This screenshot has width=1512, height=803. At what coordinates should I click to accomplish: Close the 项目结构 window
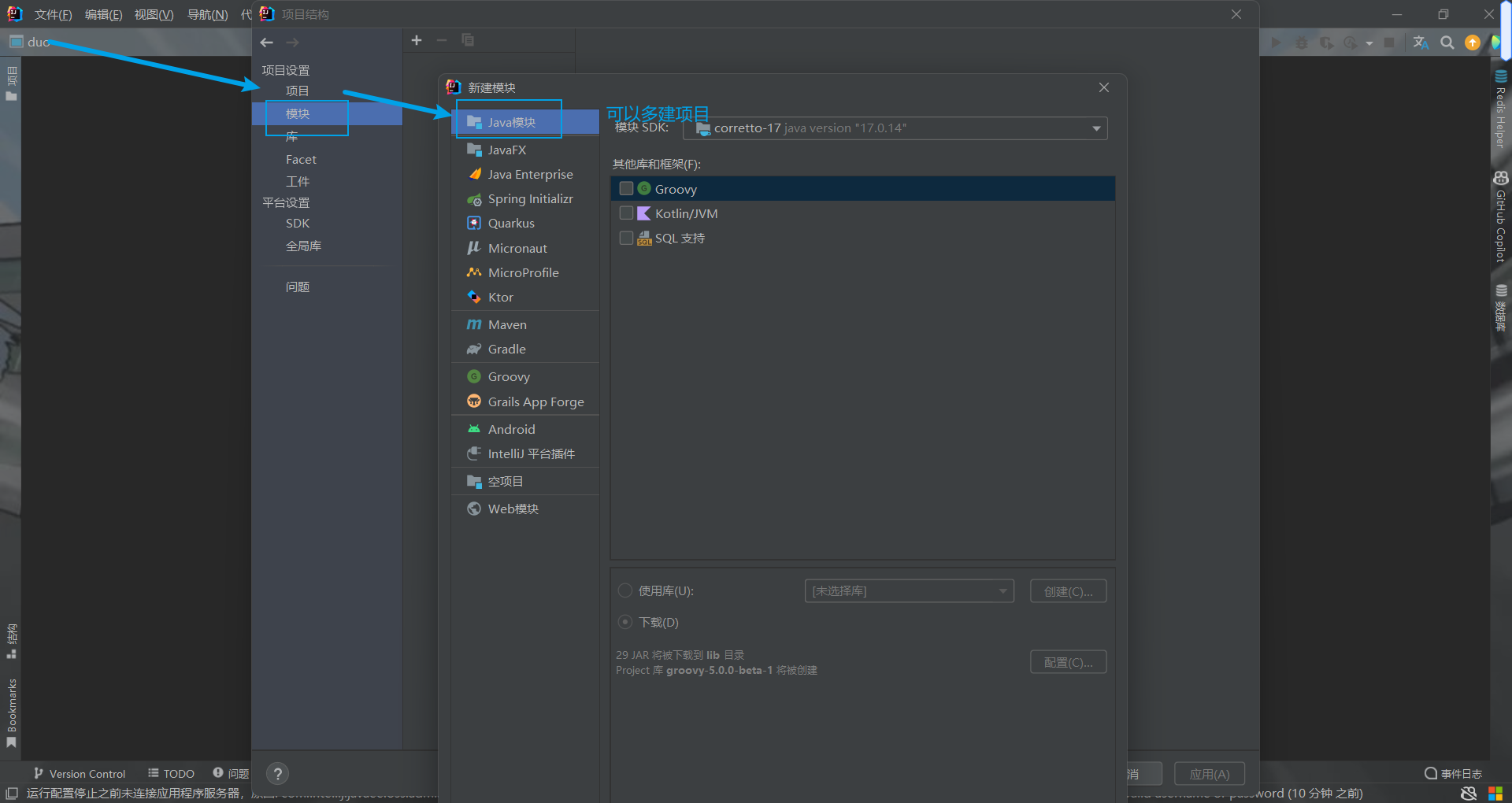point(1236,14)
